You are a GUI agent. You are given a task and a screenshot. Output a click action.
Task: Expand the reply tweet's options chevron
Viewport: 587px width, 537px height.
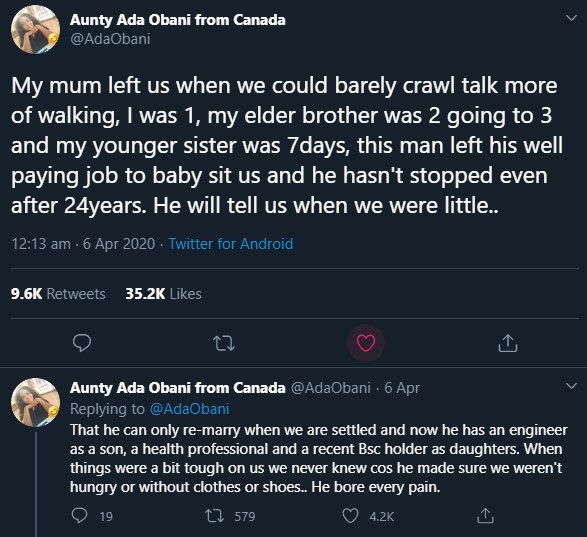(x=571, y=386)
